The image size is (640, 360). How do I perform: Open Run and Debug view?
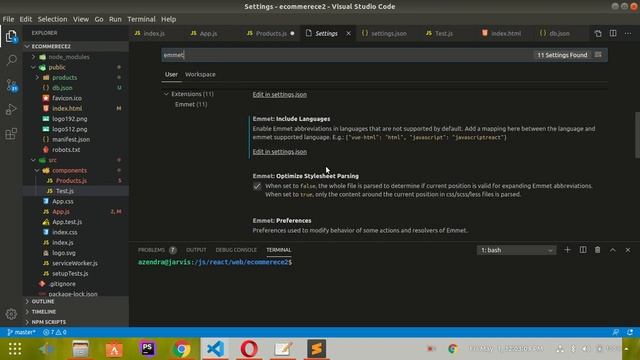click(11, 109)
